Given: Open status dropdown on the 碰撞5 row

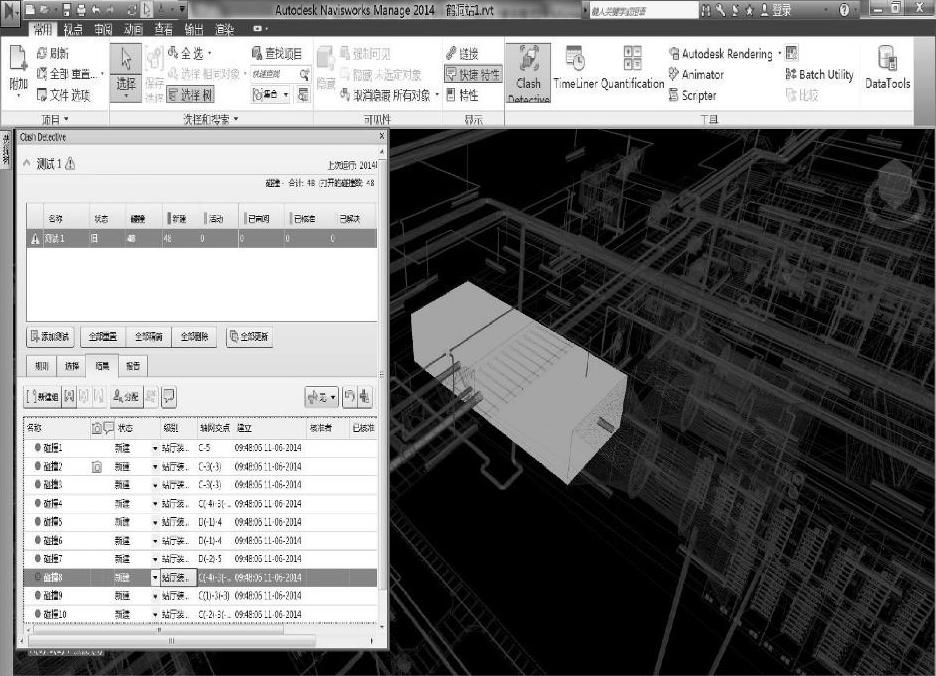Looking at the screenshot, I should click(x=155, y=523).
